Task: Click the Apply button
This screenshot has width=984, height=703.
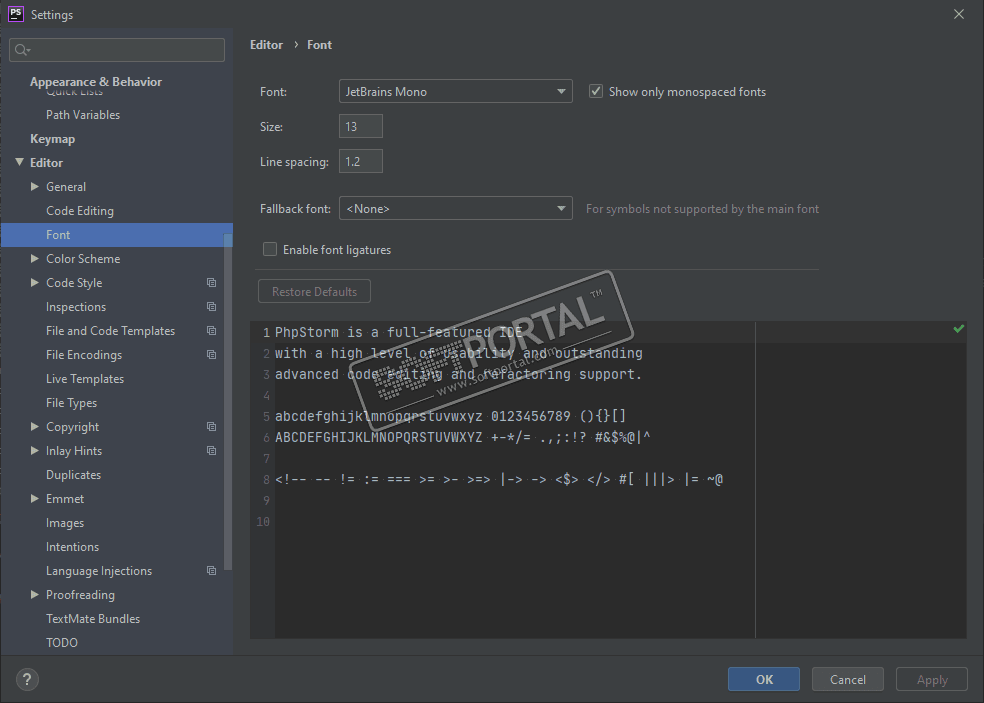Action: pos(932,679)
